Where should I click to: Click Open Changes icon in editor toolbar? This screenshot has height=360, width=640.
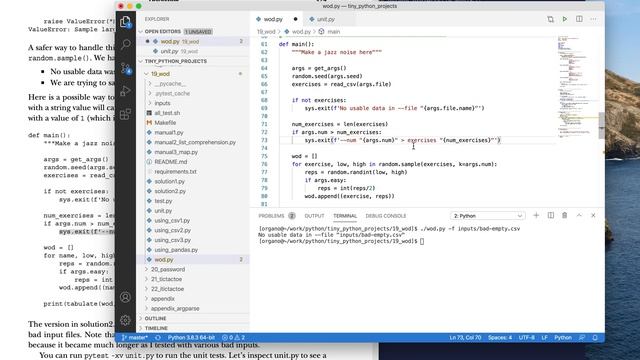(x=551, y=19)
